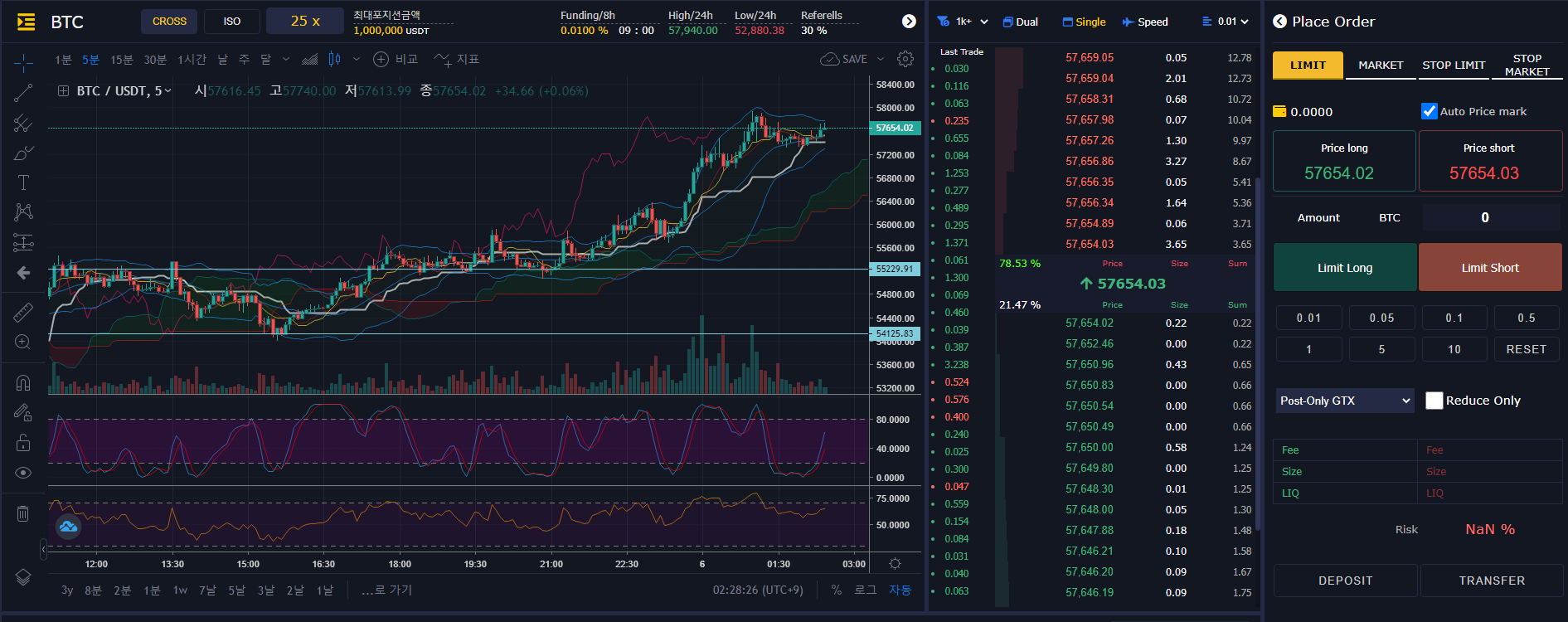The width and height of the screenshot is (1568, 622).
Task: Select the trend line drawing tool
Action: tap(23, 94)
